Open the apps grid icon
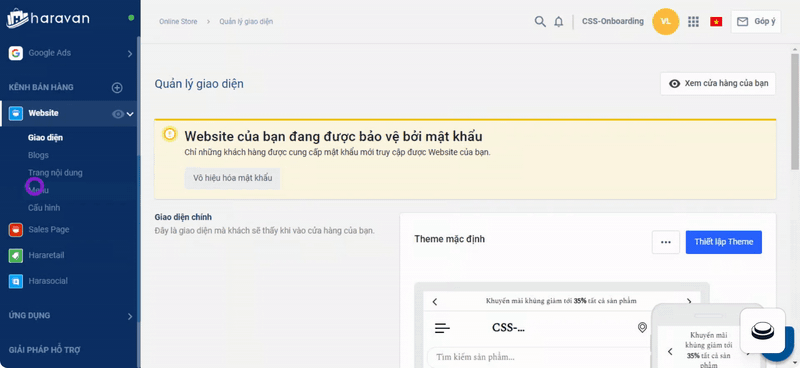This screenshot has width=800, height=368. tap(693, 21)
